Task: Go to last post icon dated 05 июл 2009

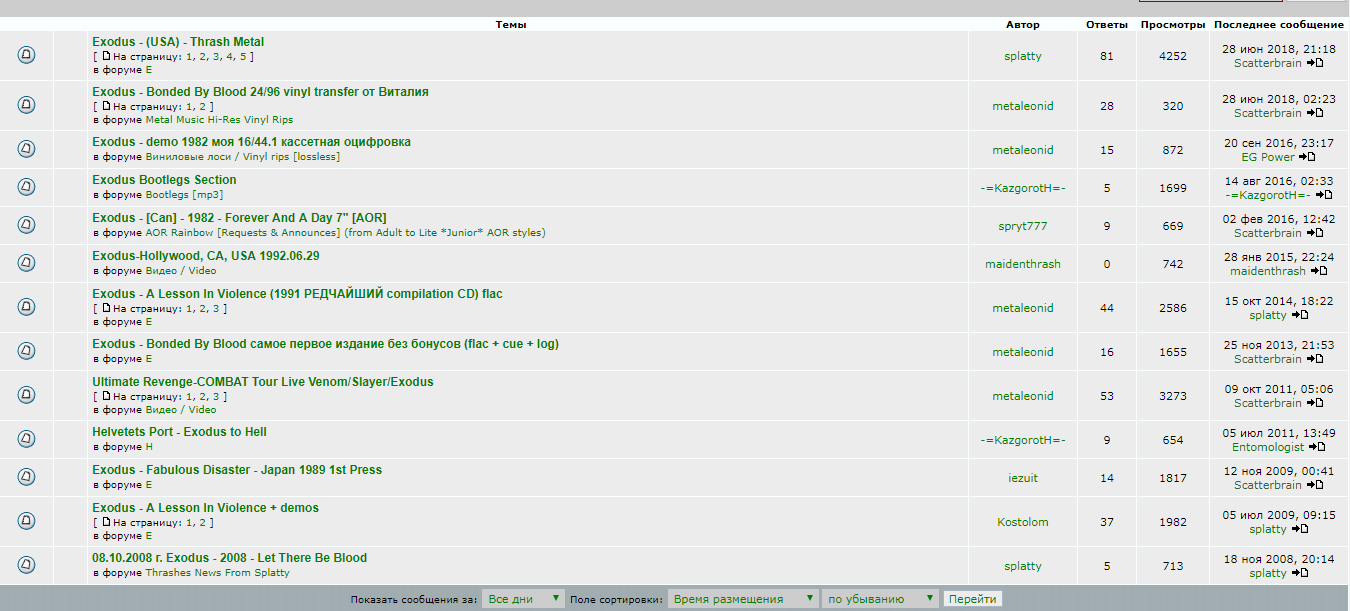Action: tap(1299, 529)
